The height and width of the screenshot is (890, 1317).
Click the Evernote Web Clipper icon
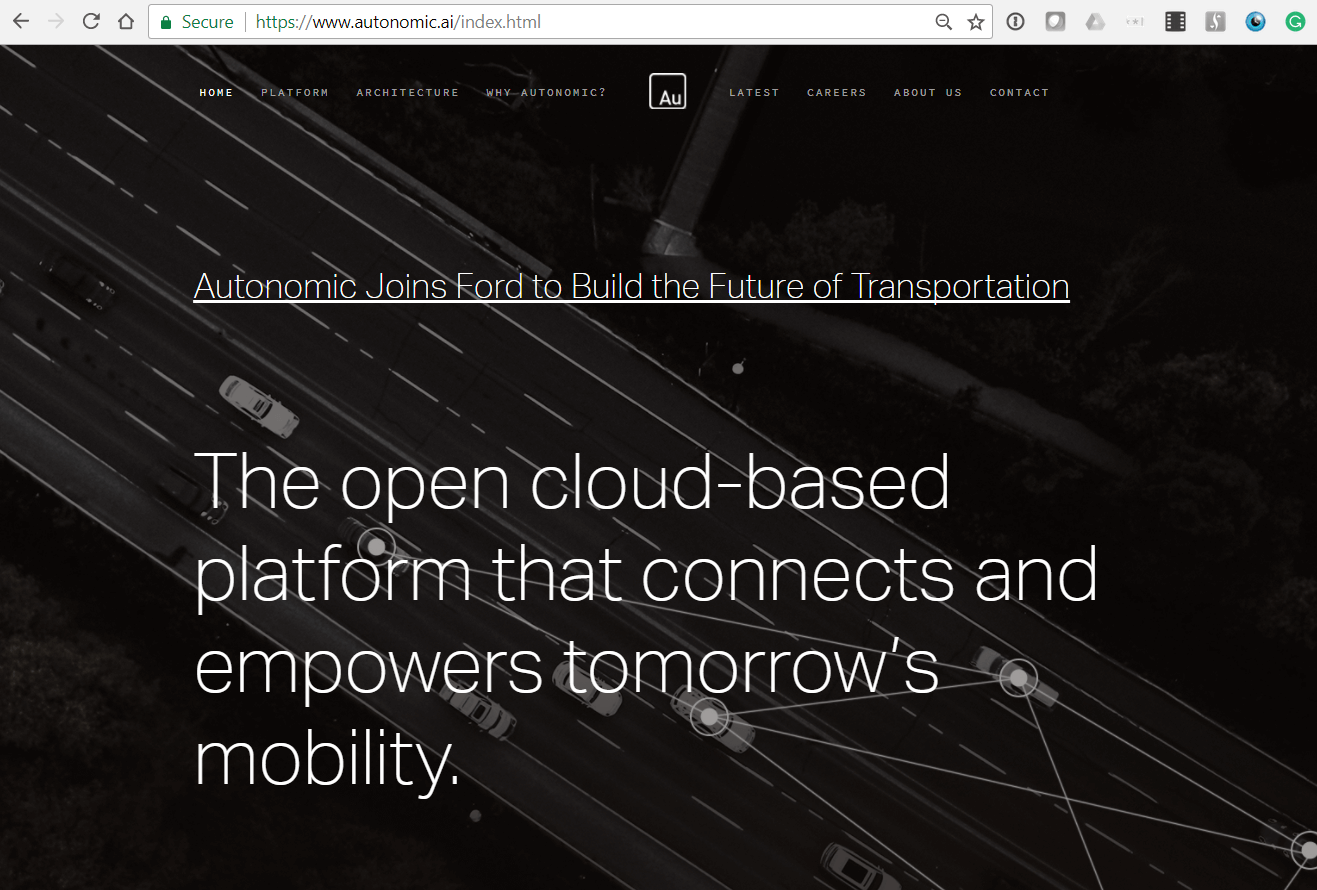click(1055, 20)
